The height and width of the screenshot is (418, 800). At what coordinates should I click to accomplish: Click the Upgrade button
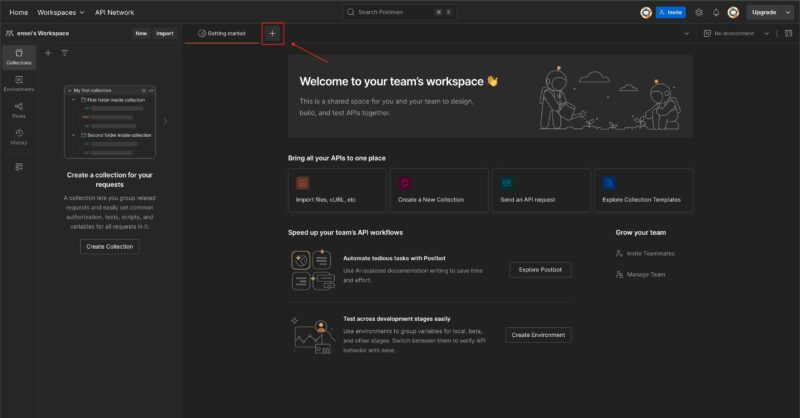pyautogui.click(x=764, y=12)
